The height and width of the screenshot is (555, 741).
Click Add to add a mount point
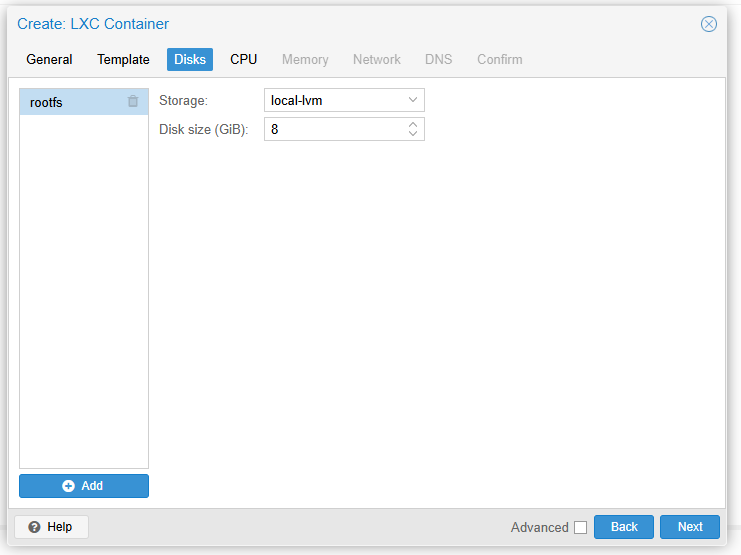(84, 486)
